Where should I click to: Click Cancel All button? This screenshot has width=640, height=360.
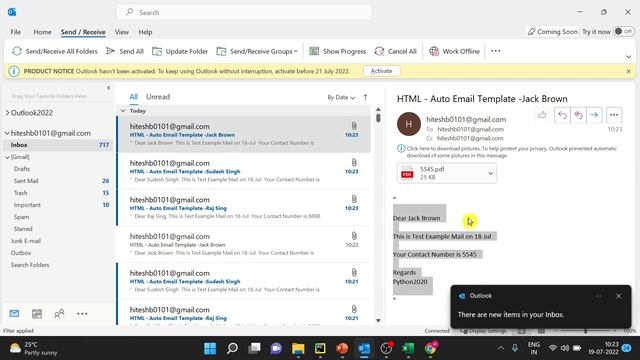click(x=395, y=51)
